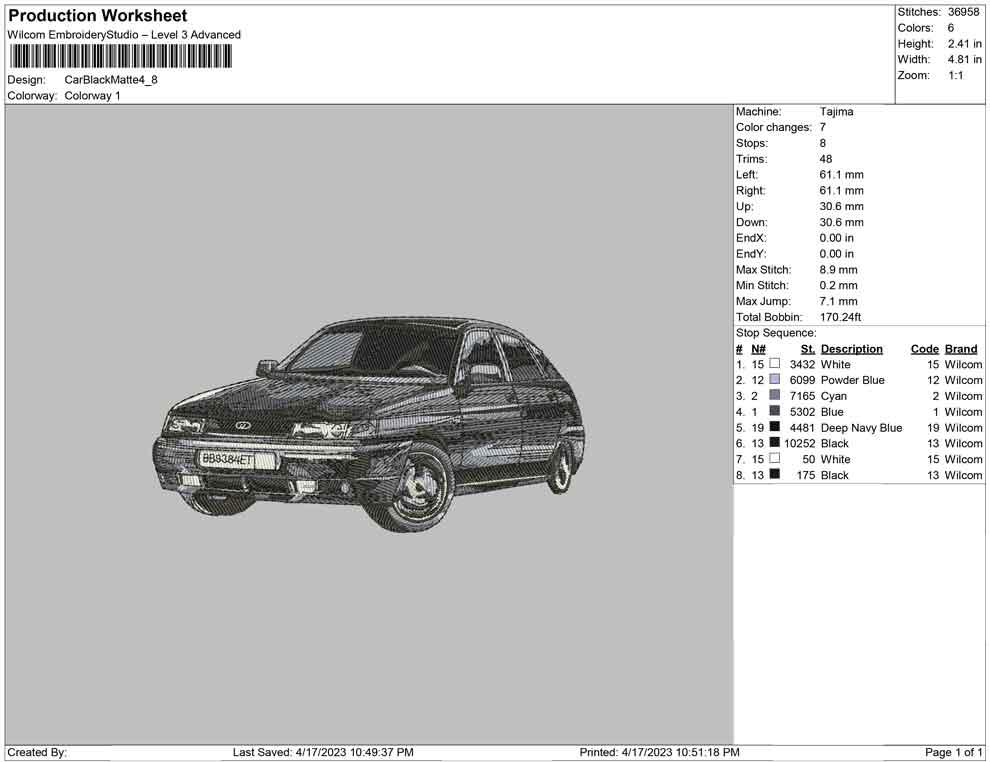Click the EndX value '0.00 in'
Viewport: 990px width, 762px height.
[837, 238]
